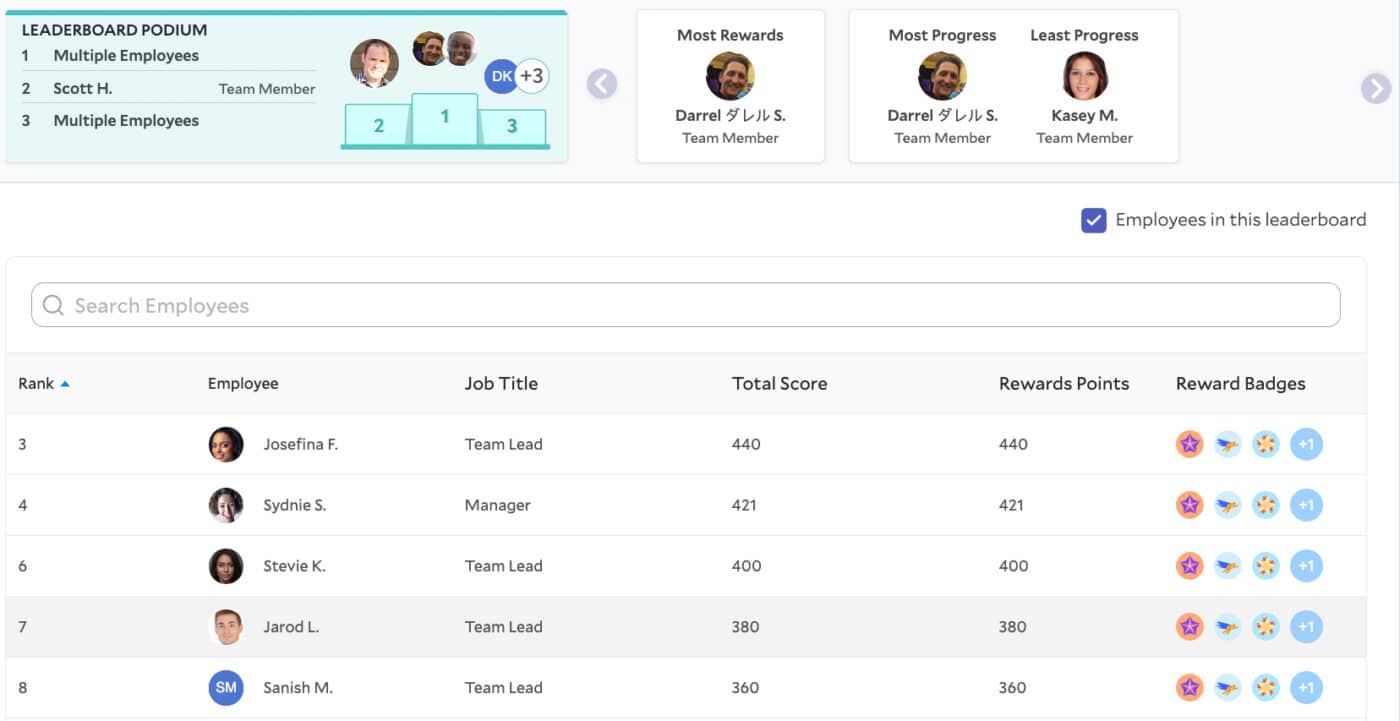Click Jarod L.'s profile photo
The height and width of the screenshot is (721, 1400).
pyautogui.click(x=226, y=626)
